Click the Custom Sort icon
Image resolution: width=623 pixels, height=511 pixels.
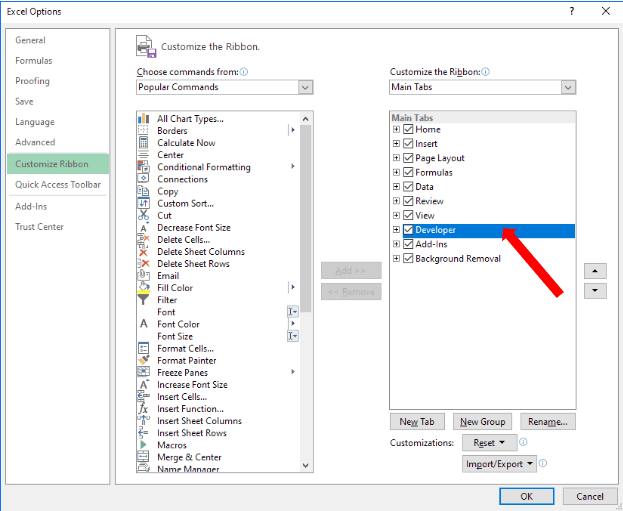(x=143, y=203)
